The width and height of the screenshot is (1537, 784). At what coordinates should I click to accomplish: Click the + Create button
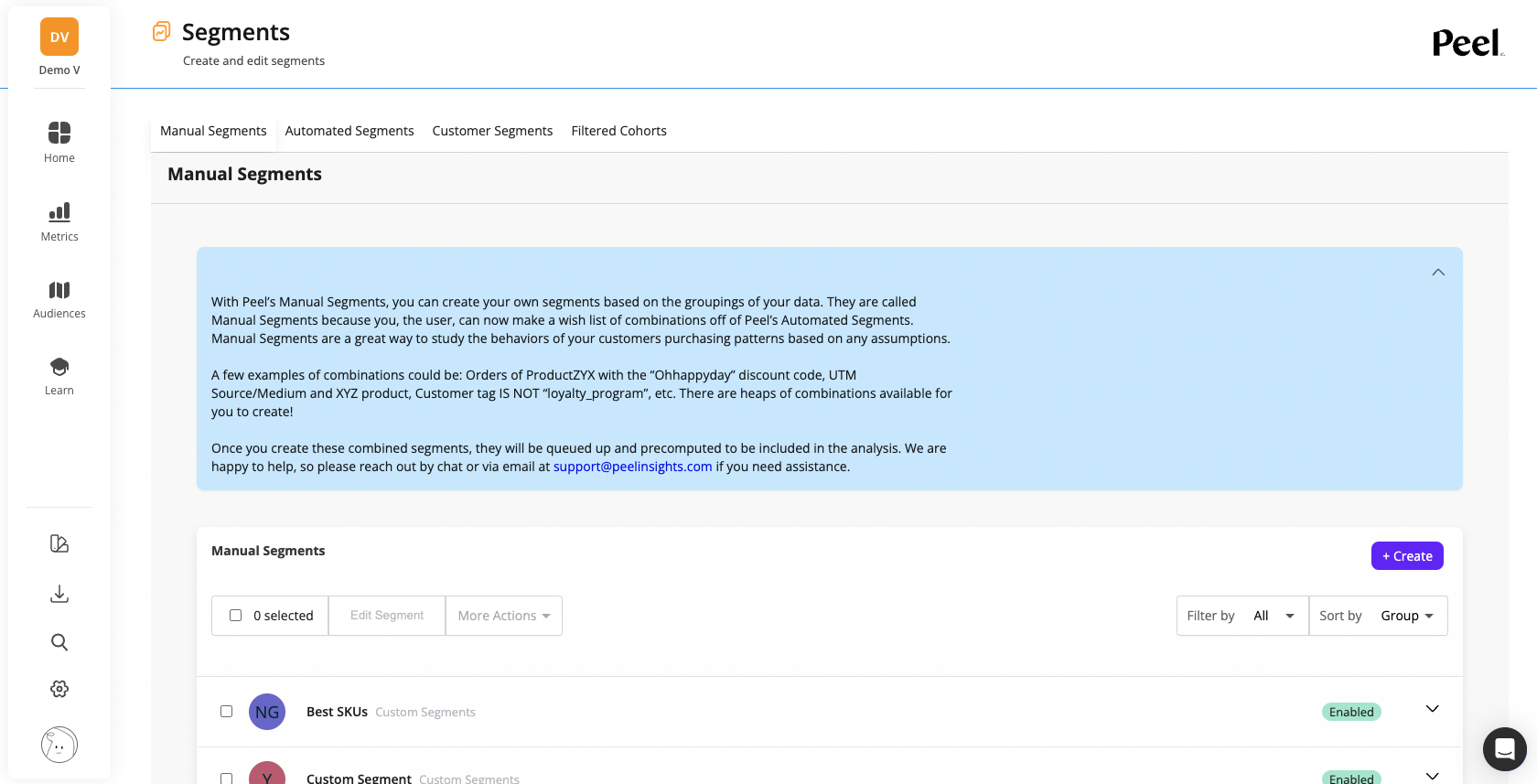[1407, 556]
